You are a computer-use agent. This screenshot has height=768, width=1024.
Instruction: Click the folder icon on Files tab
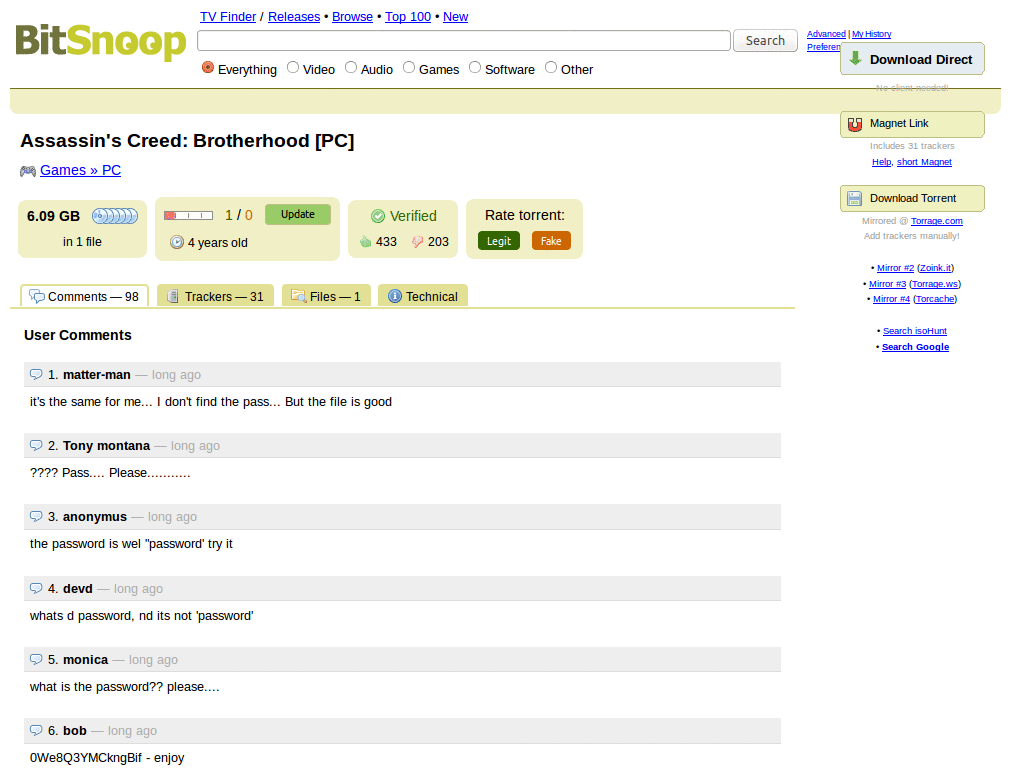click(x=298, y=296)
